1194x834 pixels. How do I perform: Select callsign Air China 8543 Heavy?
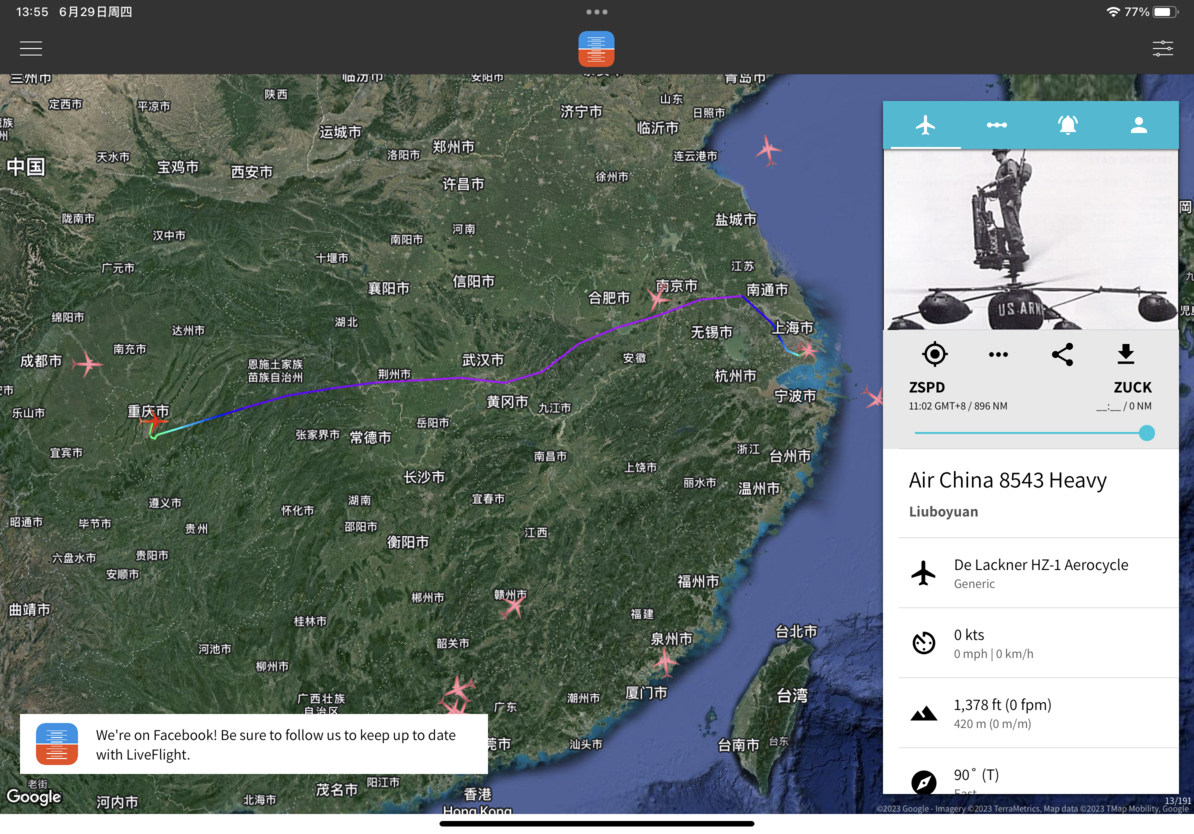1007,480
